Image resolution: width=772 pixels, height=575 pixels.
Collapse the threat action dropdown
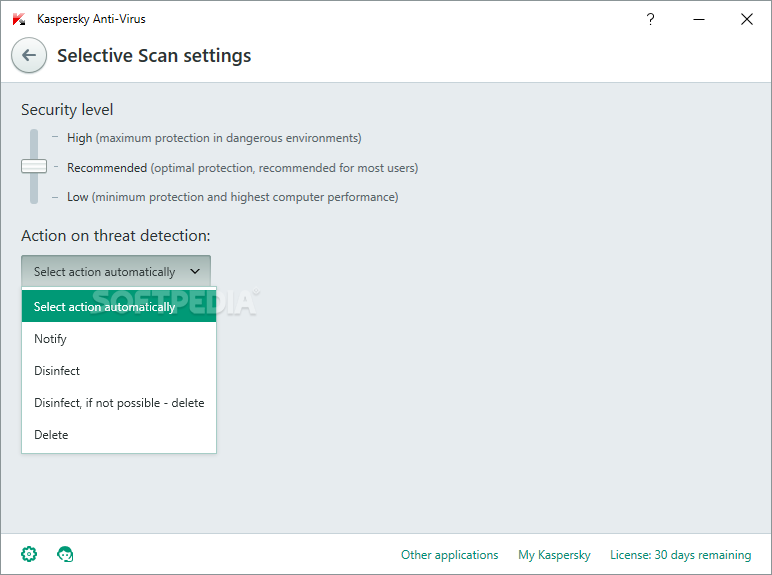pos(116,271)
